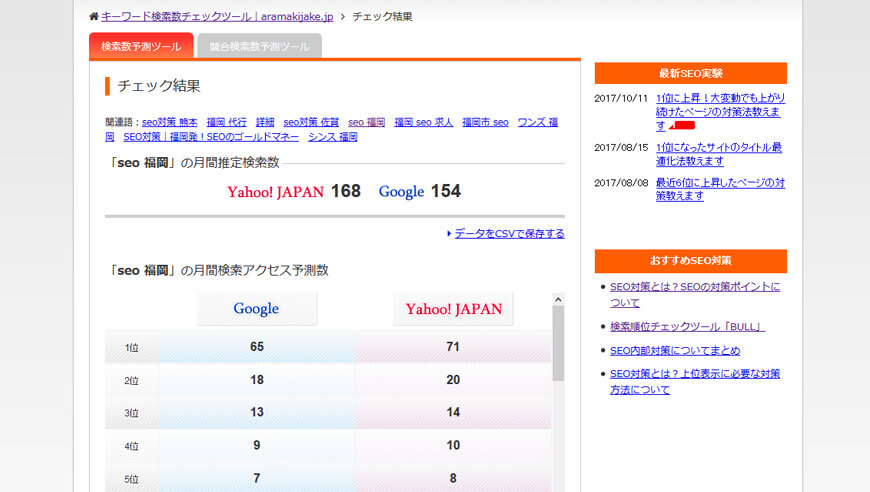This screenshot has height=492, width=870.
Task: Click the '福岡市 seo' related keyword
Action: [485, 122]
